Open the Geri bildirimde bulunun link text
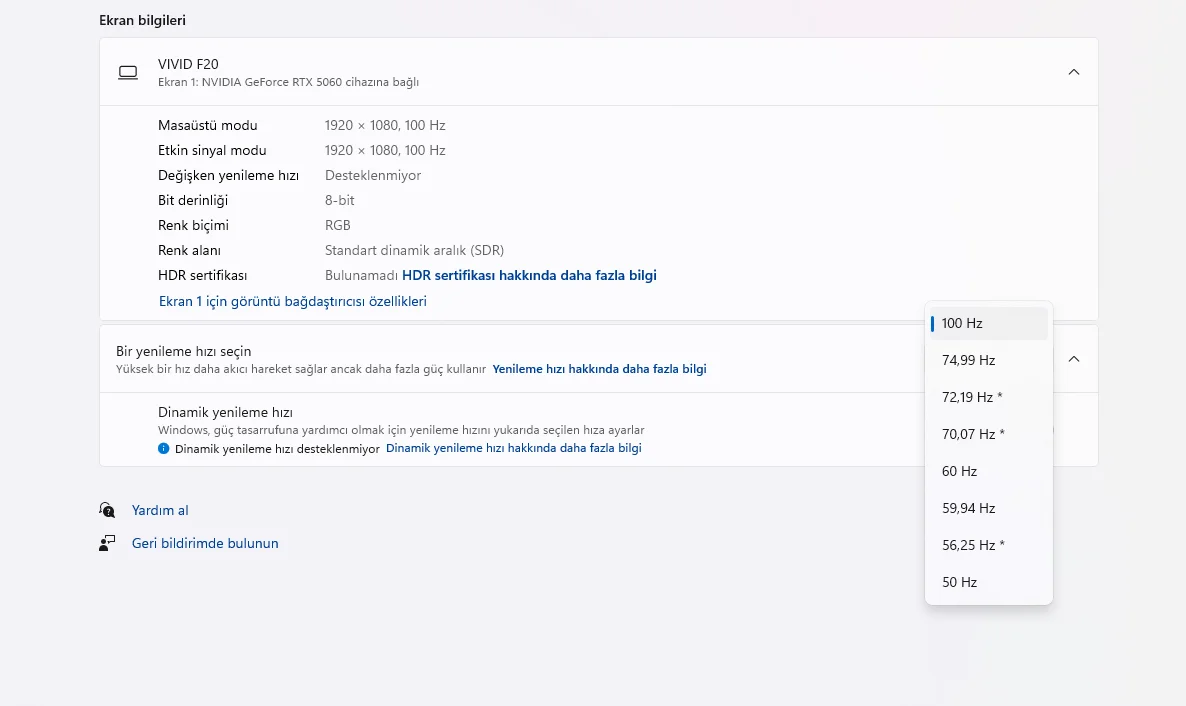Screen dimensions: 1186x706 click(205, 543)
